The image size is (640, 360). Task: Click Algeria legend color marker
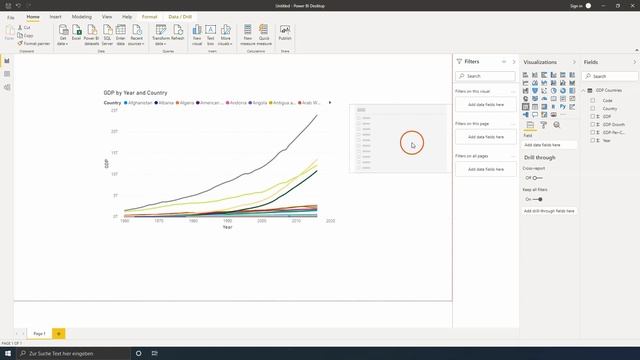(178, 103)
